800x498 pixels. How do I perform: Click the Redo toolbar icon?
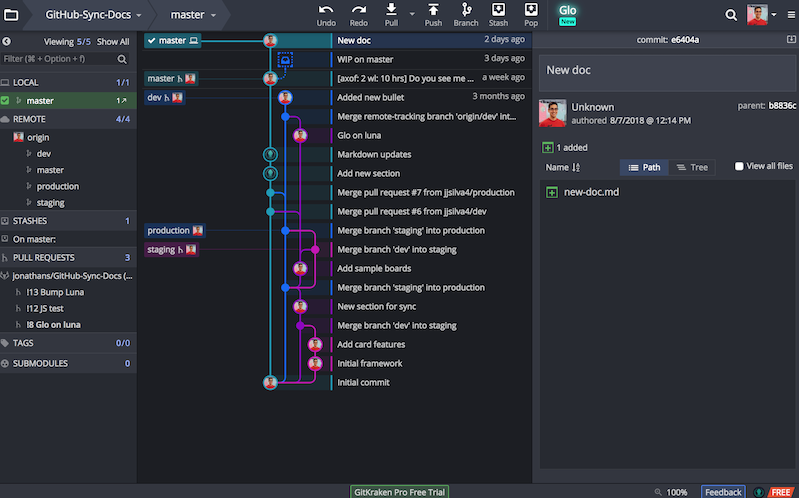coord(359,10)
